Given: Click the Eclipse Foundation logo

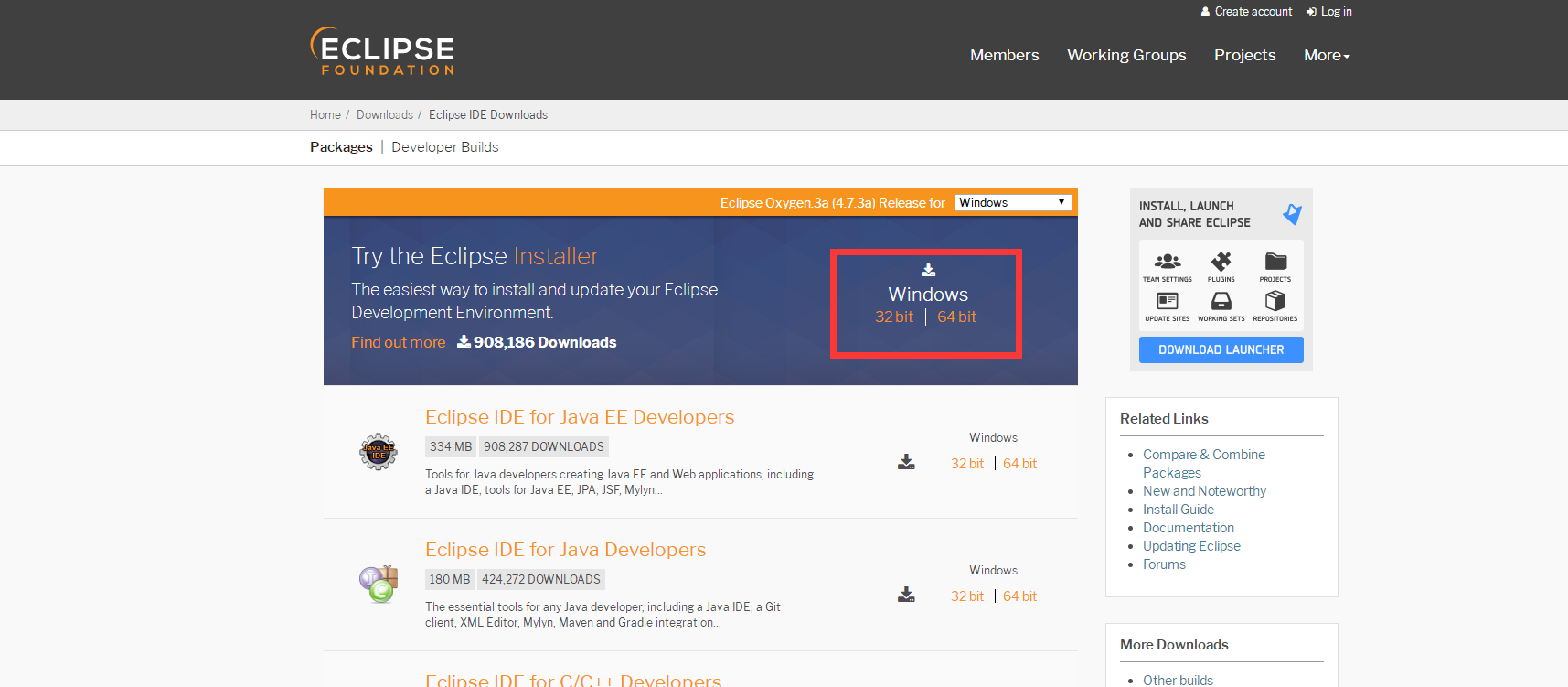Looking at the screenshot, I should coord(382,51).
